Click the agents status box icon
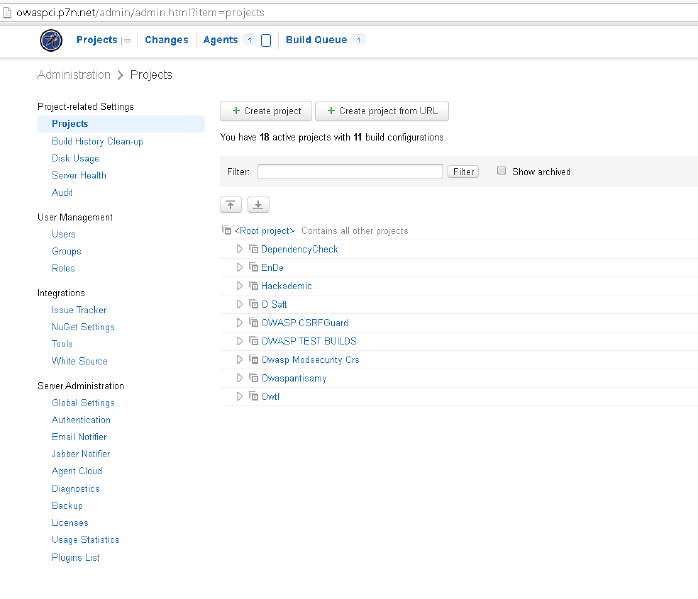This screenshot has height=599, width=698. [266, 41]
